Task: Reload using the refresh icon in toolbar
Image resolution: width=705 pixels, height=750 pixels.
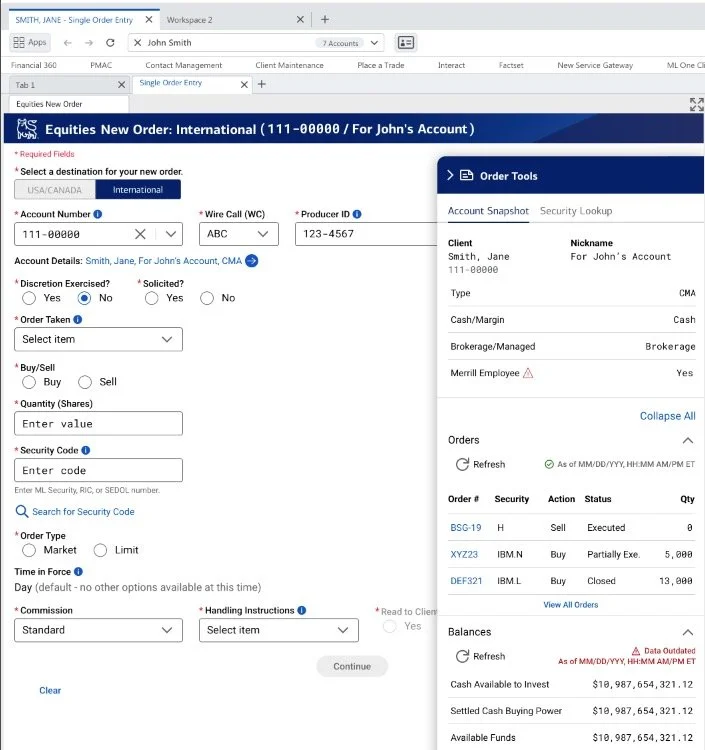Action: pyautogui.click(x=110, y=43)
